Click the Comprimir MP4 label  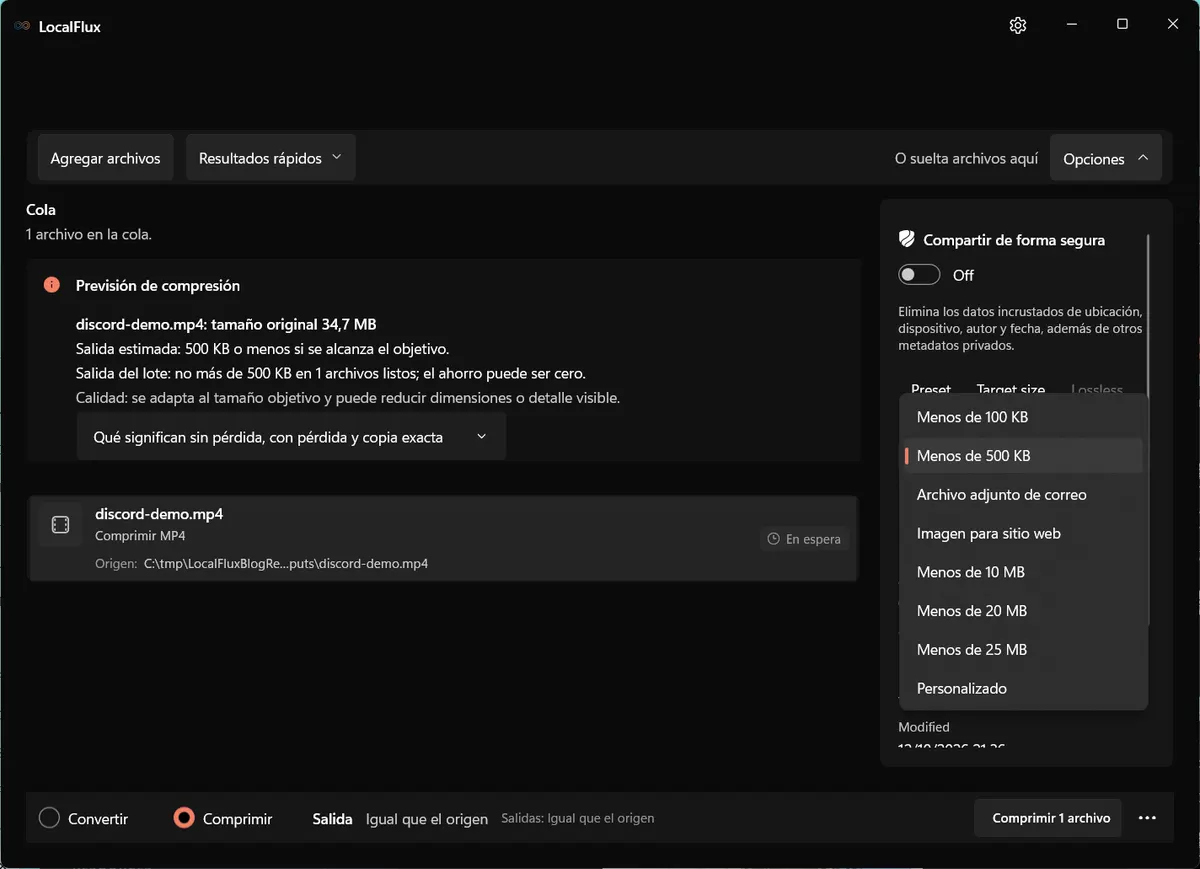click(140, 536)
